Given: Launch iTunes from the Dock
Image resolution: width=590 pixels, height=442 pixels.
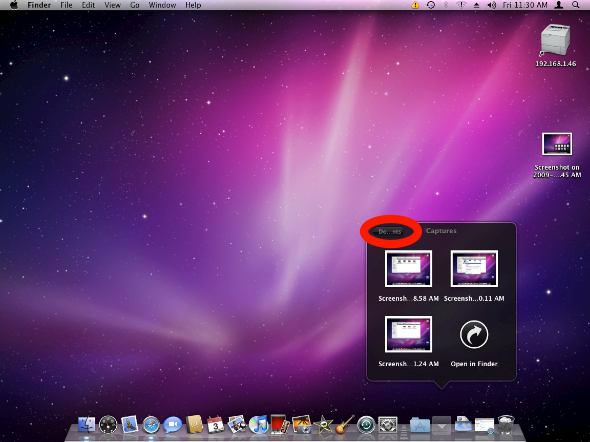Looking at the screenshot, I should point(258,425).
